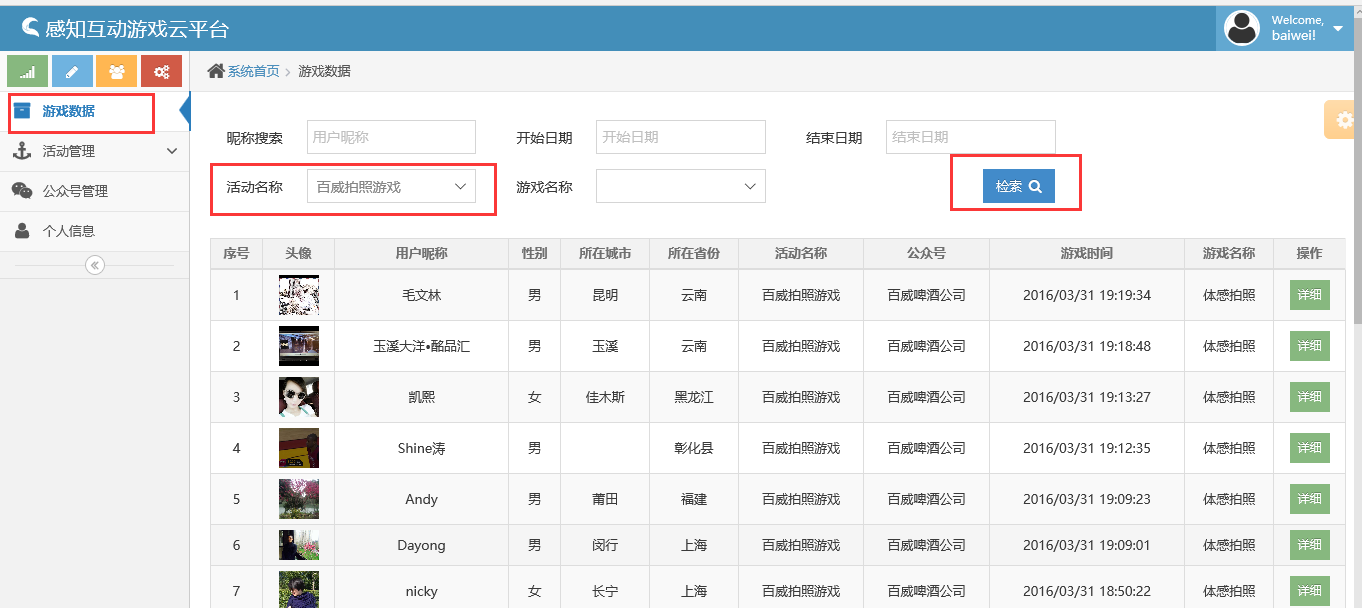Image resolution: width=1362 pixels, height=608 pixels.
Task: Open the 游戏数据 sidebar menu item
Action: (95, 111)
